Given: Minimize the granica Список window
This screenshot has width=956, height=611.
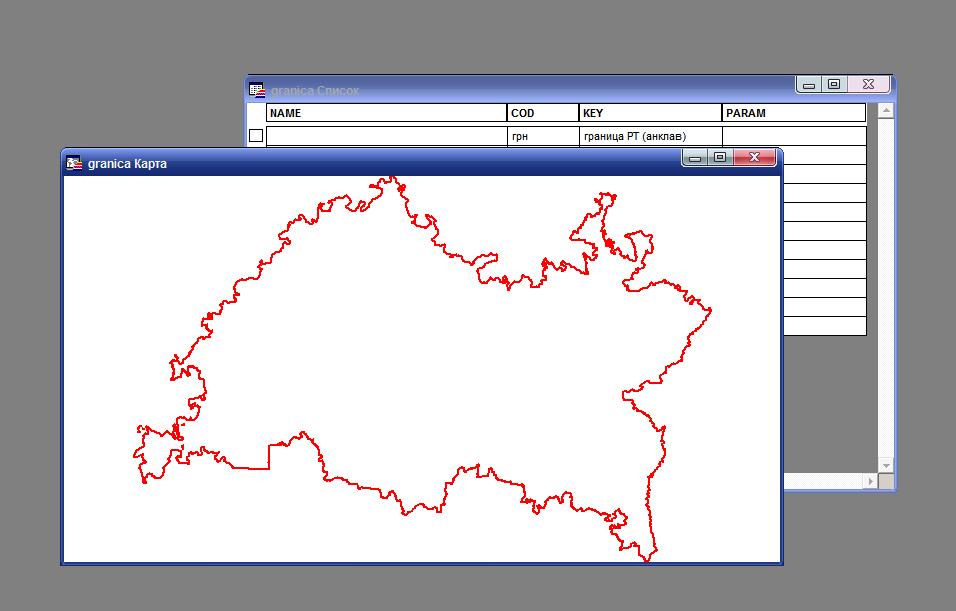Looking at the screenshot, I should pos(809,84).
